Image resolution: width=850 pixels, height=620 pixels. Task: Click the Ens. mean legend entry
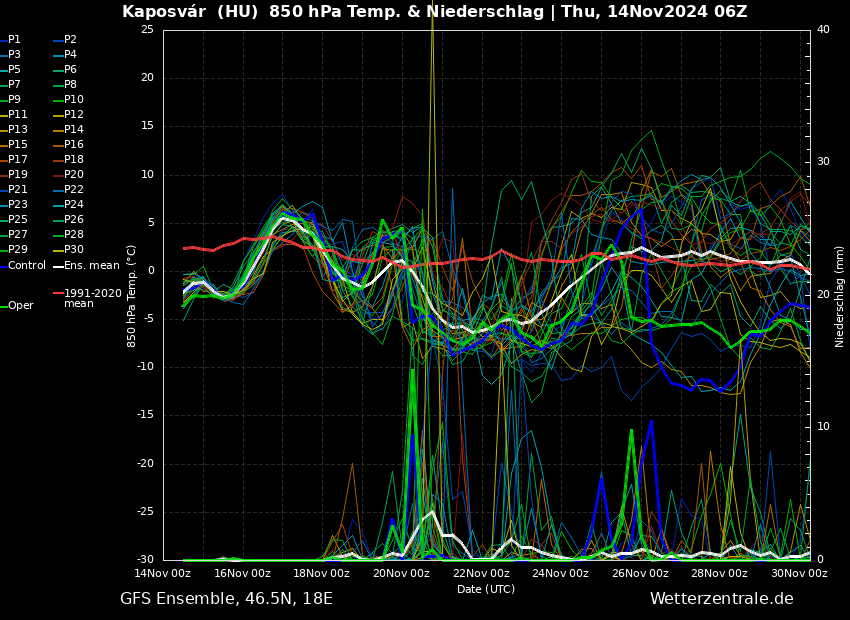point(91,265)
